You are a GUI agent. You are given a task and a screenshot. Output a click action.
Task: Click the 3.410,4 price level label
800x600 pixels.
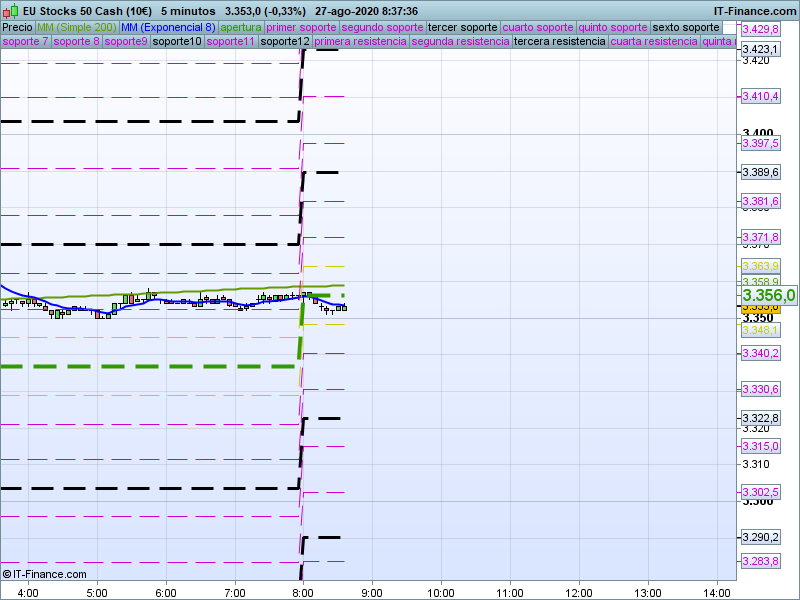[x=760, y=96]
